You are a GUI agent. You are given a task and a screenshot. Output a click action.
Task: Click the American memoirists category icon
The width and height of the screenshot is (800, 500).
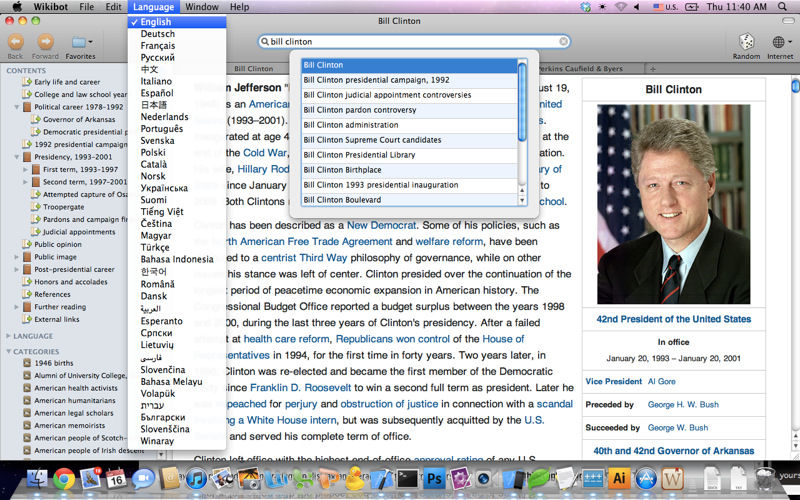27,426
